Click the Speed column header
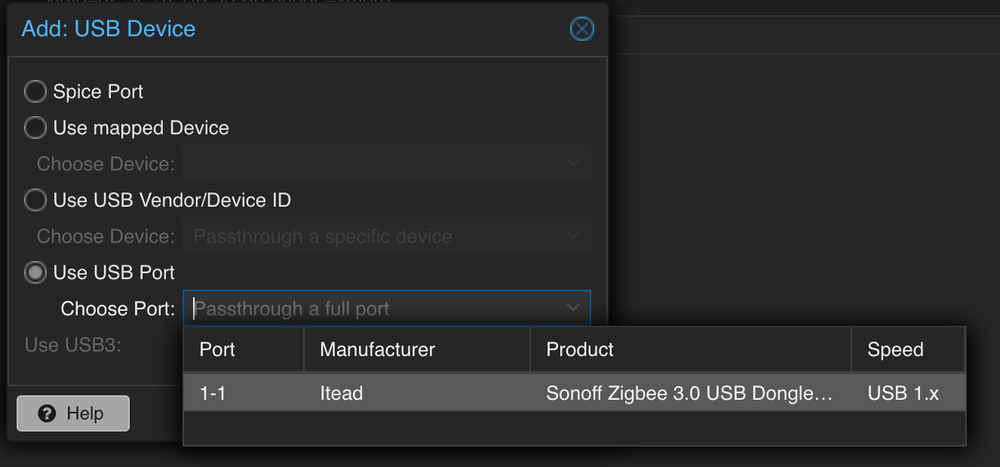1000x467 pixels. 908,349
